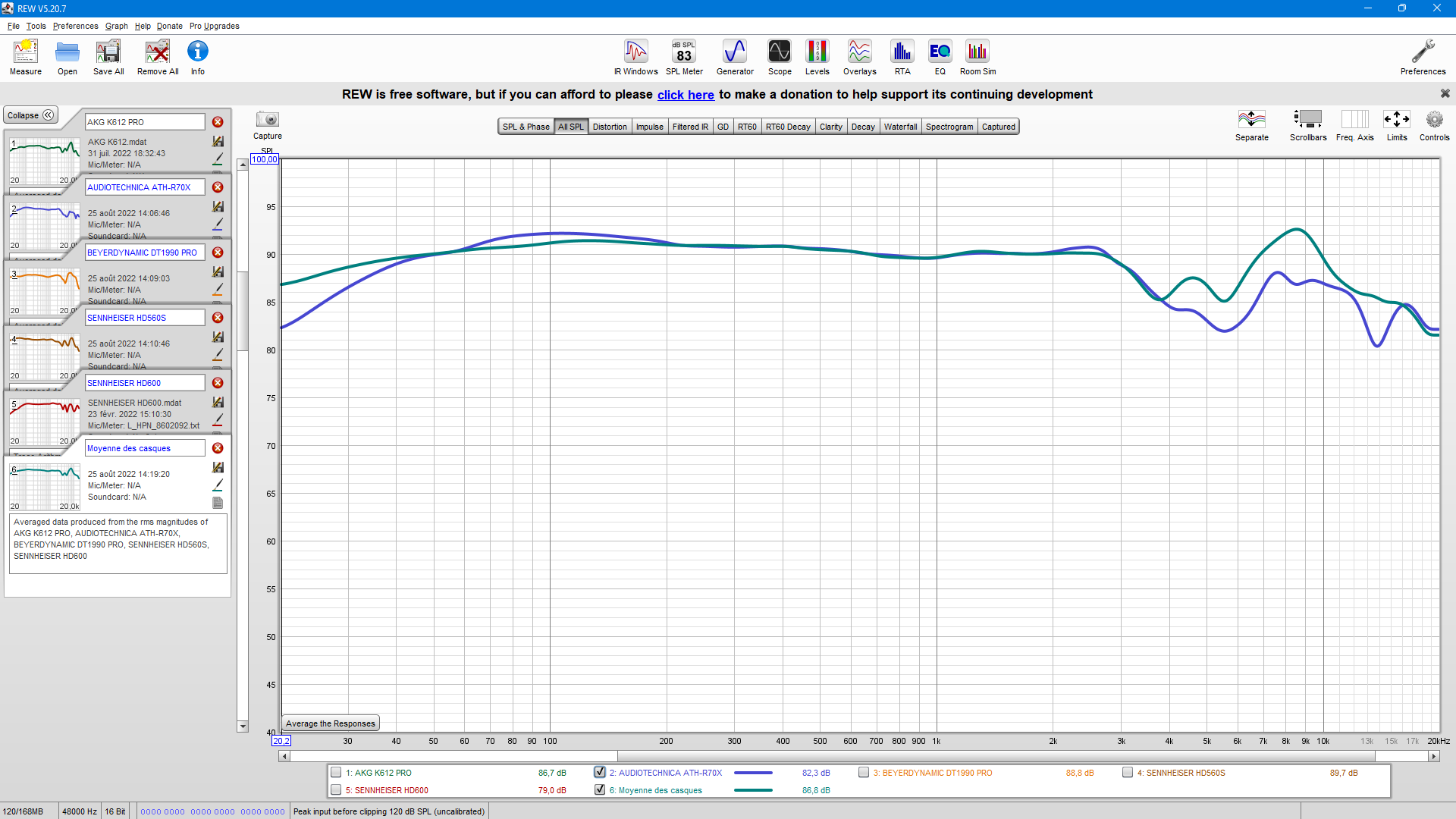The height and width of the screenshot is (819, 1456).
Task: Open the Levels tool
Action: click(817, 58)
